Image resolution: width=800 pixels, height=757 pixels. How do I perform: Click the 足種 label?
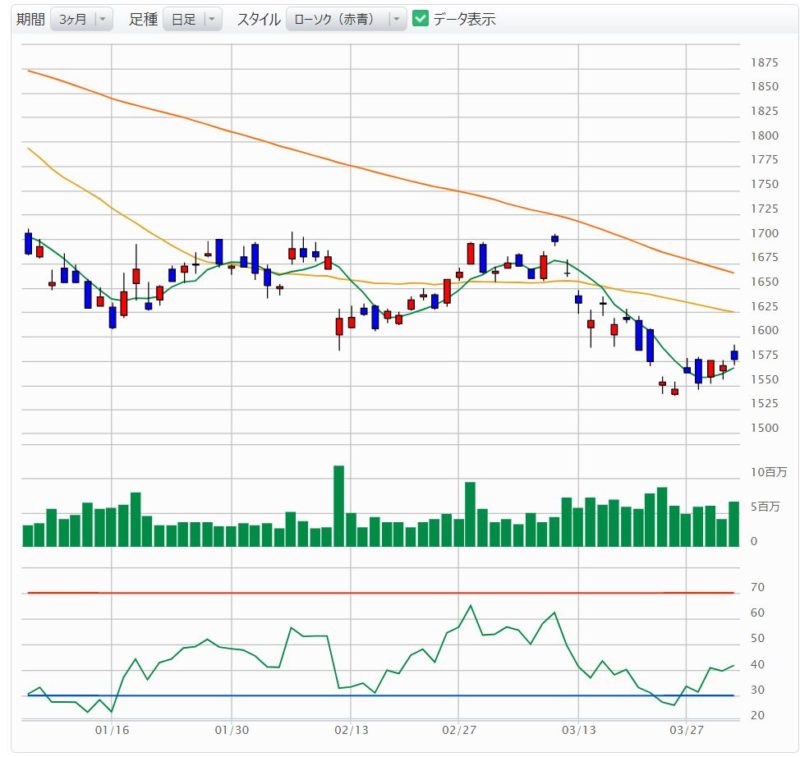[143, 19]
